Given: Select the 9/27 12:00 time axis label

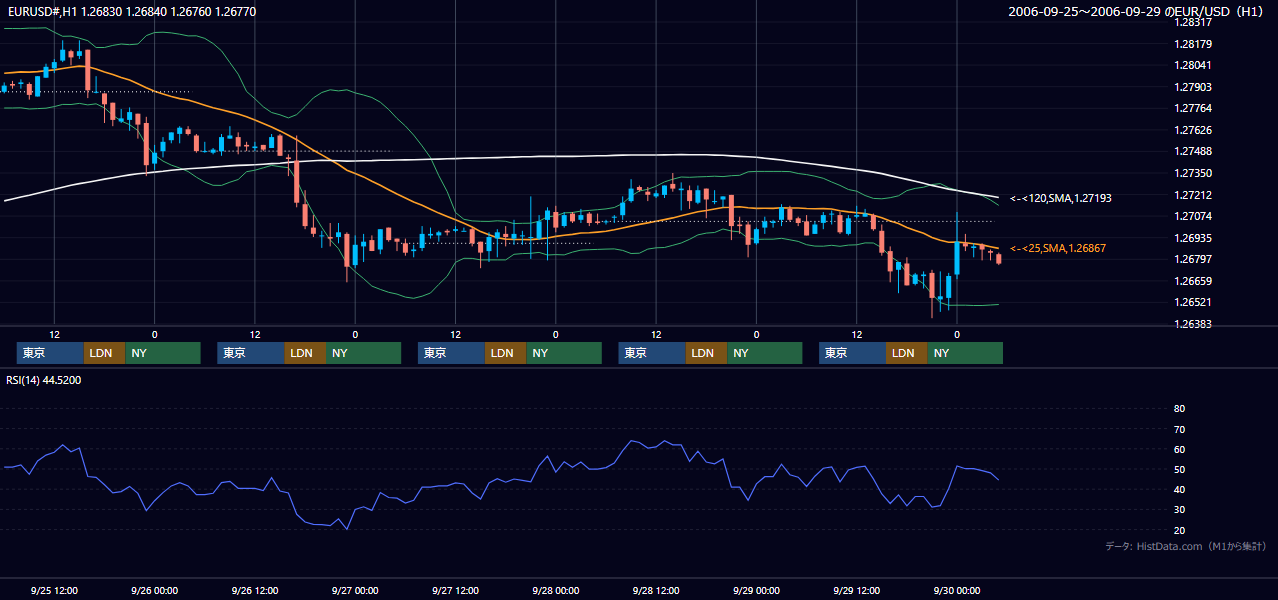Looking at the screenshot, I should (x=455, y=590).
